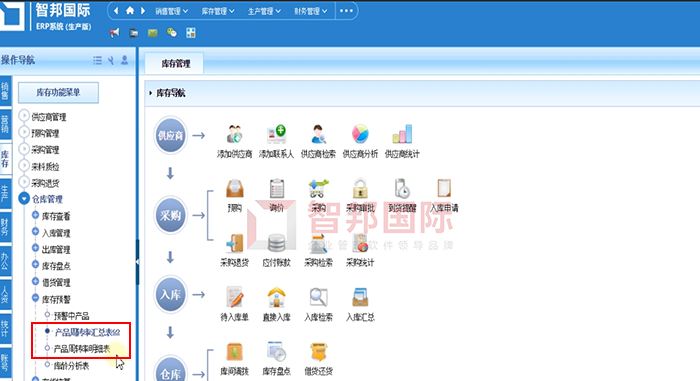
Task: Expand the 来料质检 tree node
Action: 24,165
